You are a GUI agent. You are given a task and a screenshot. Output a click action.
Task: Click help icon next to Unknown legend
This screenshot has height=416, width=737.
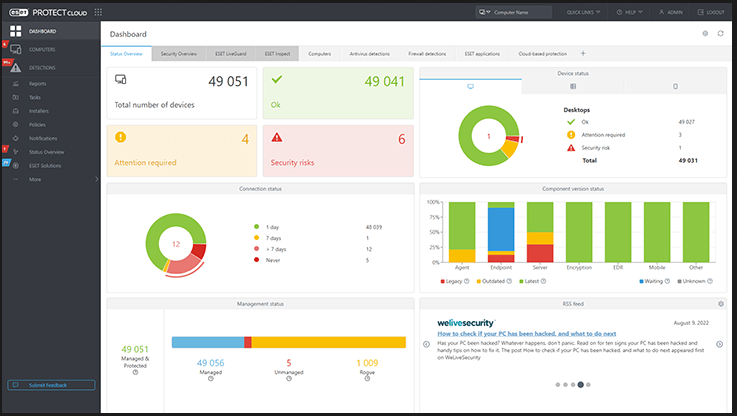710,281
